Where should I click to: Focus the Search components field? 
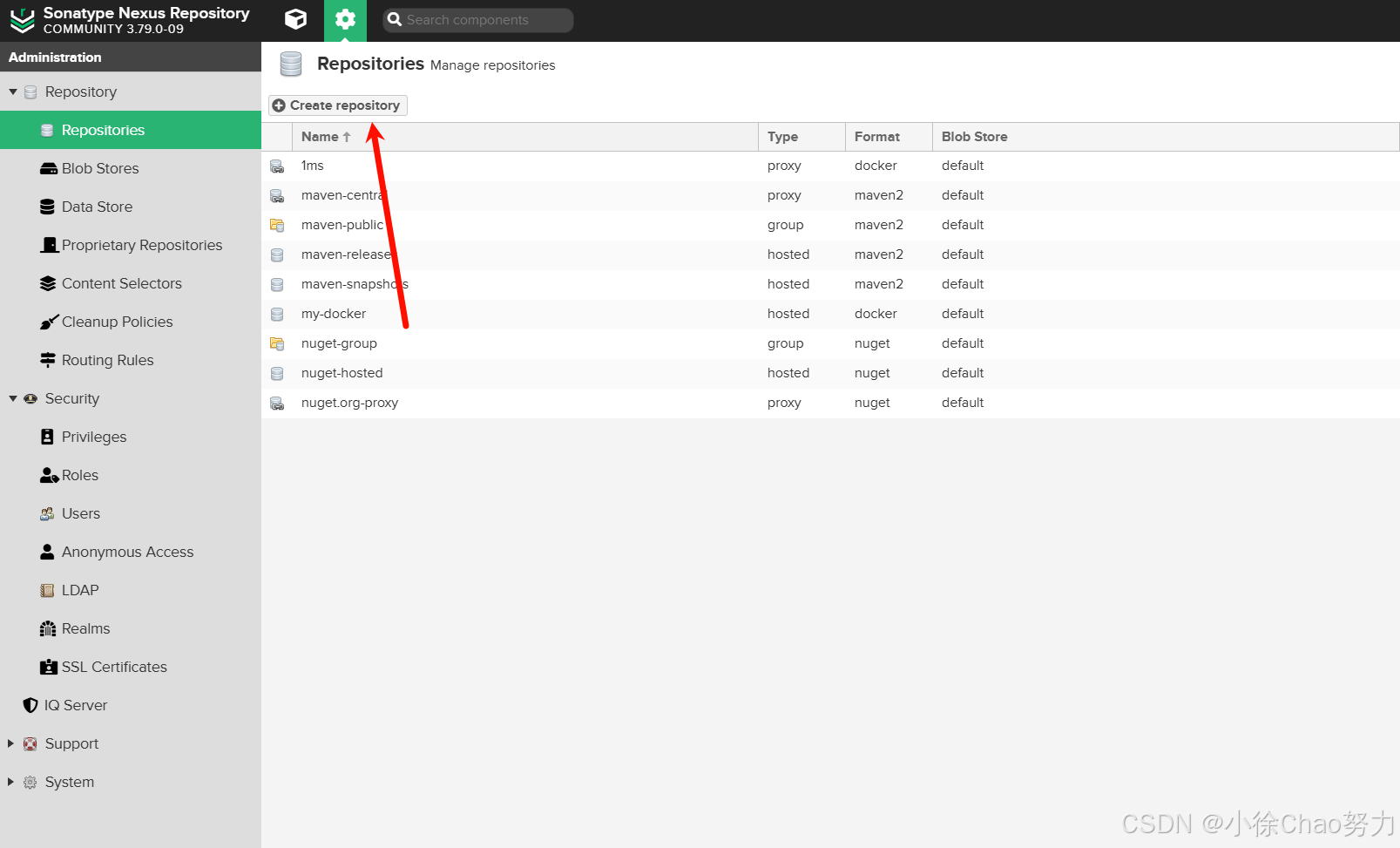click(477, 20)
